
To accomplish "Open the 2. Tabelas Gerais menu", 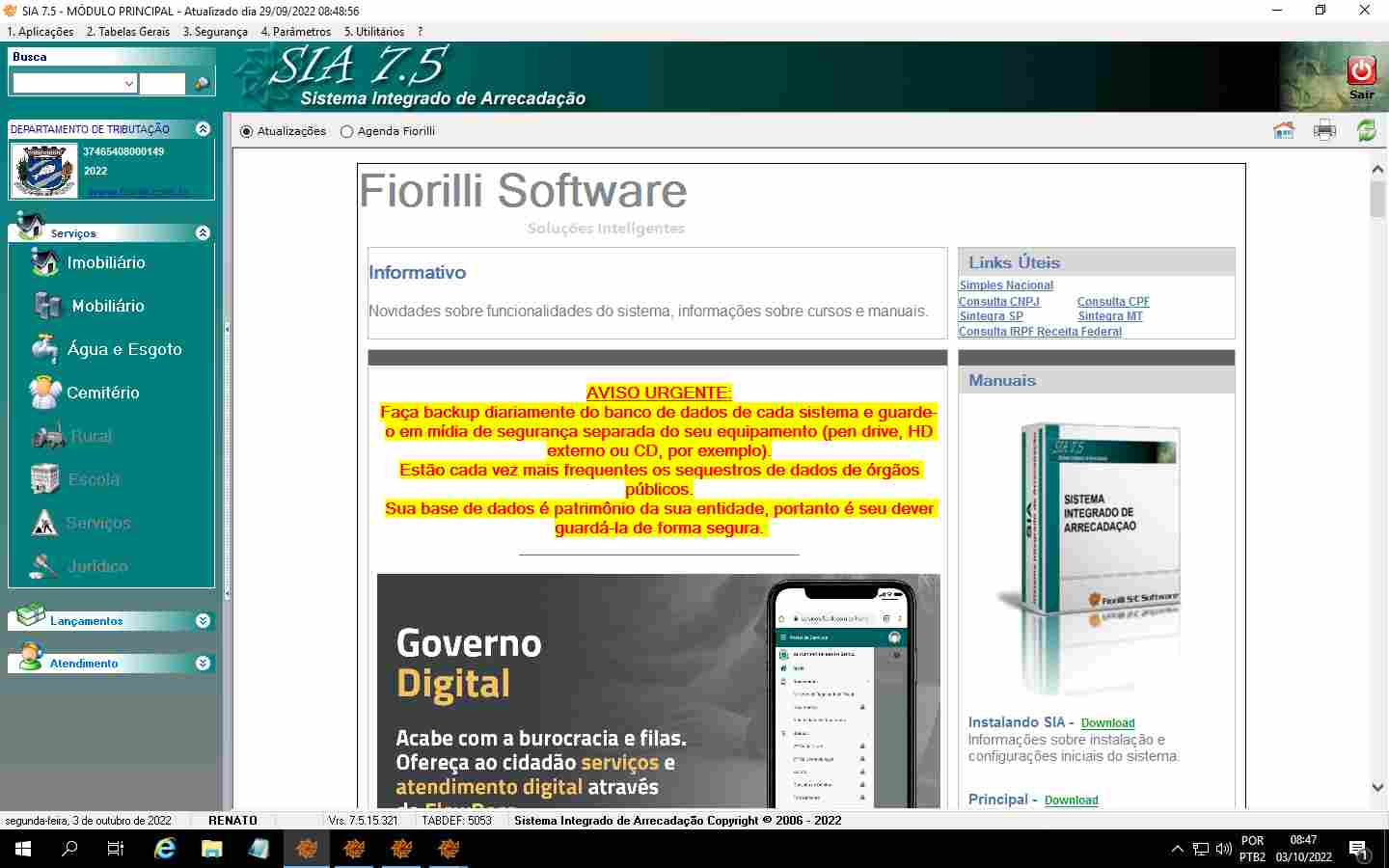I will [x=127, y=32].
